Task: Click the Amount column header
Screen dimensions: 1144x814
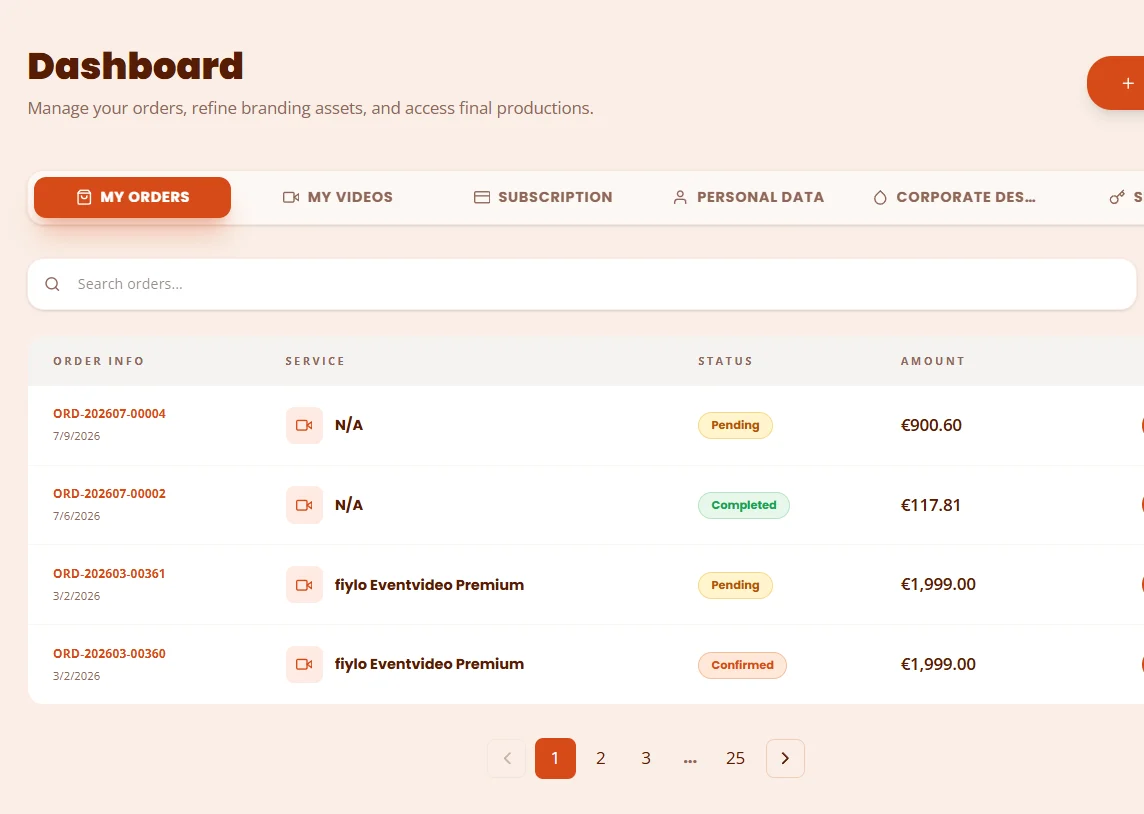Action: point(932,361)
